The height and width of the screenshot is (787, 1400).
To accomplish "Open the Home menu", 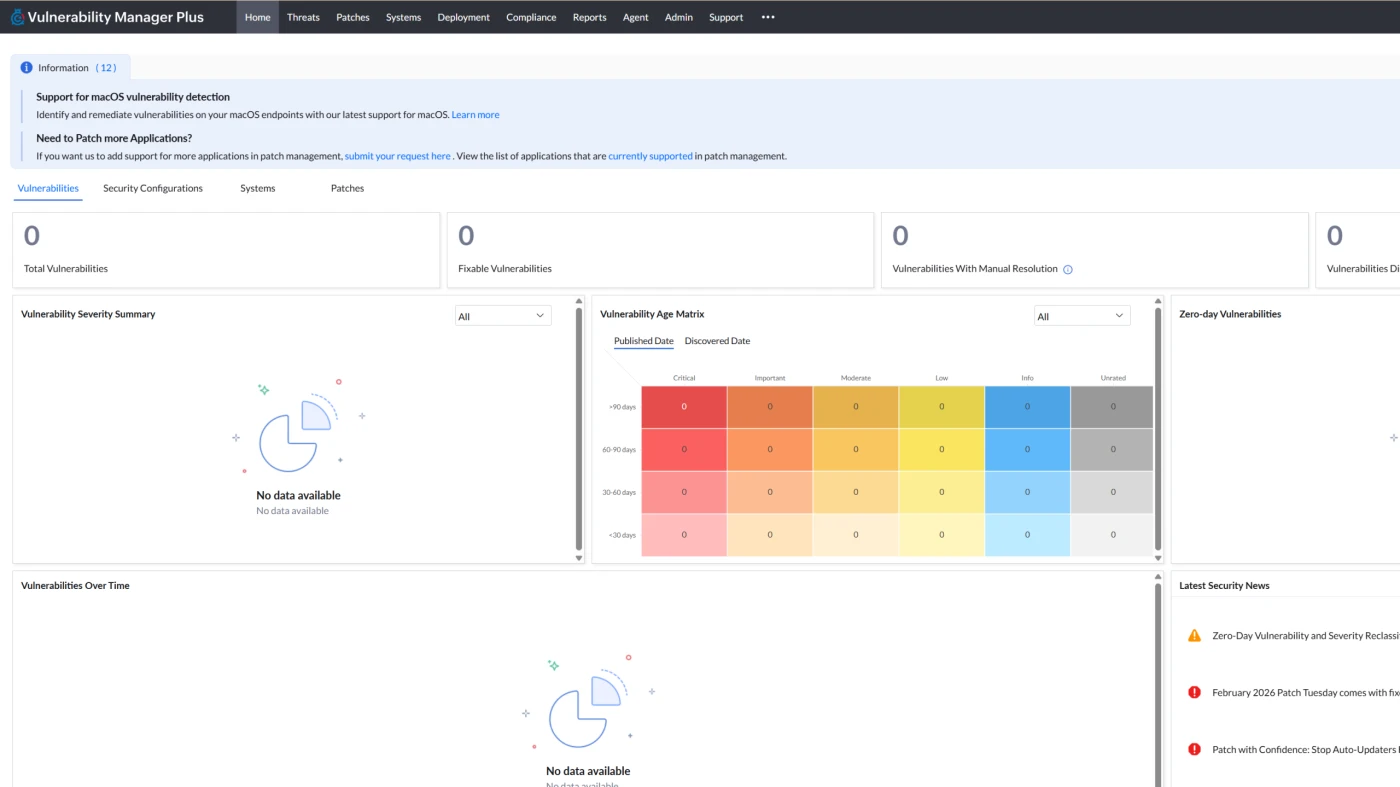I will point(258,17).
